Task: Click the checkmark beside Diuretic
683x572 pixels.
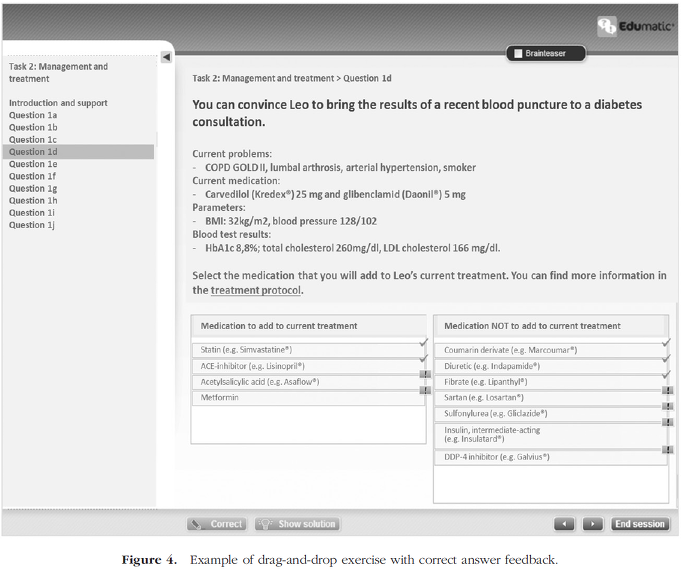Action: [666, 359]
